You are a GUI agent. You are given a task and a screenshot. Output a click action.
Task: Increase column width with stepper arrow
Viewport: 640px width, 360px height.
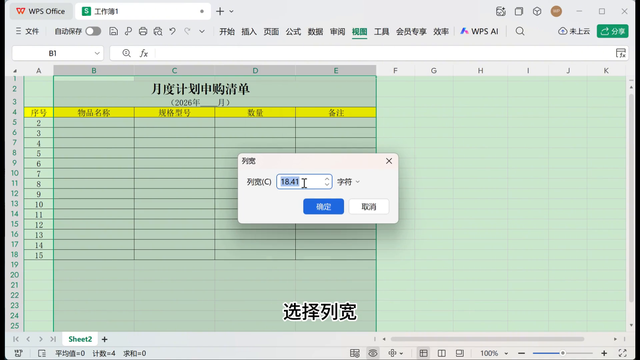tap(327, 179)
